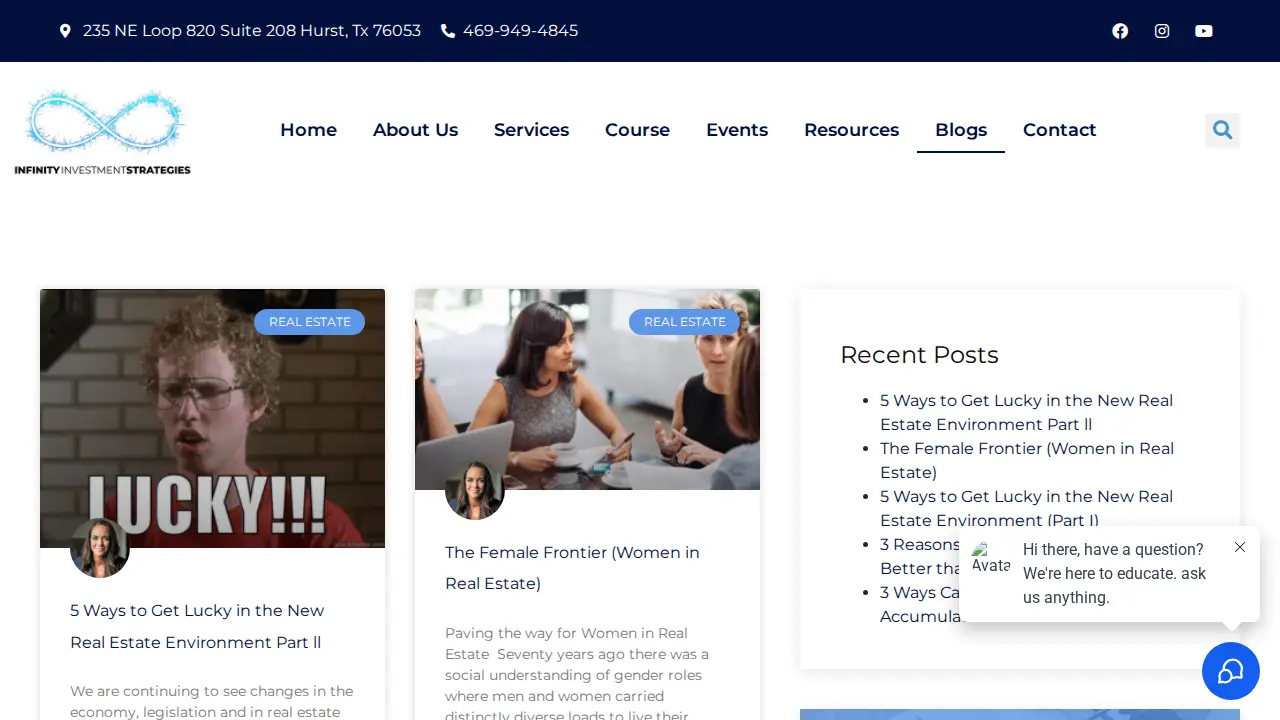Click the magnifier search icon

[1222, 130]
